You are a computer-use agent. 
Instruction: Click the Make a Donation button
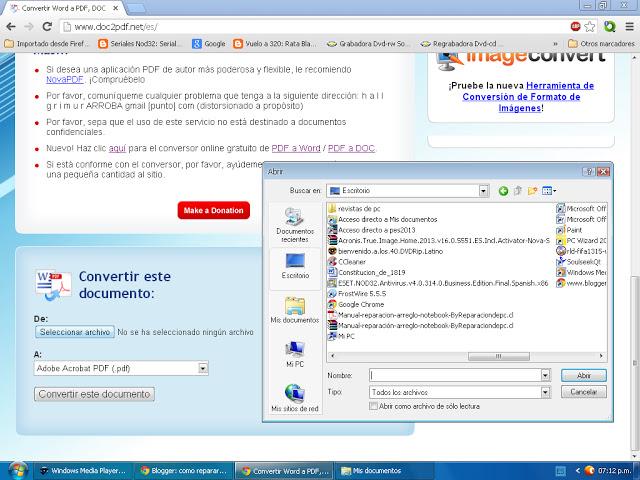point(213,210)
